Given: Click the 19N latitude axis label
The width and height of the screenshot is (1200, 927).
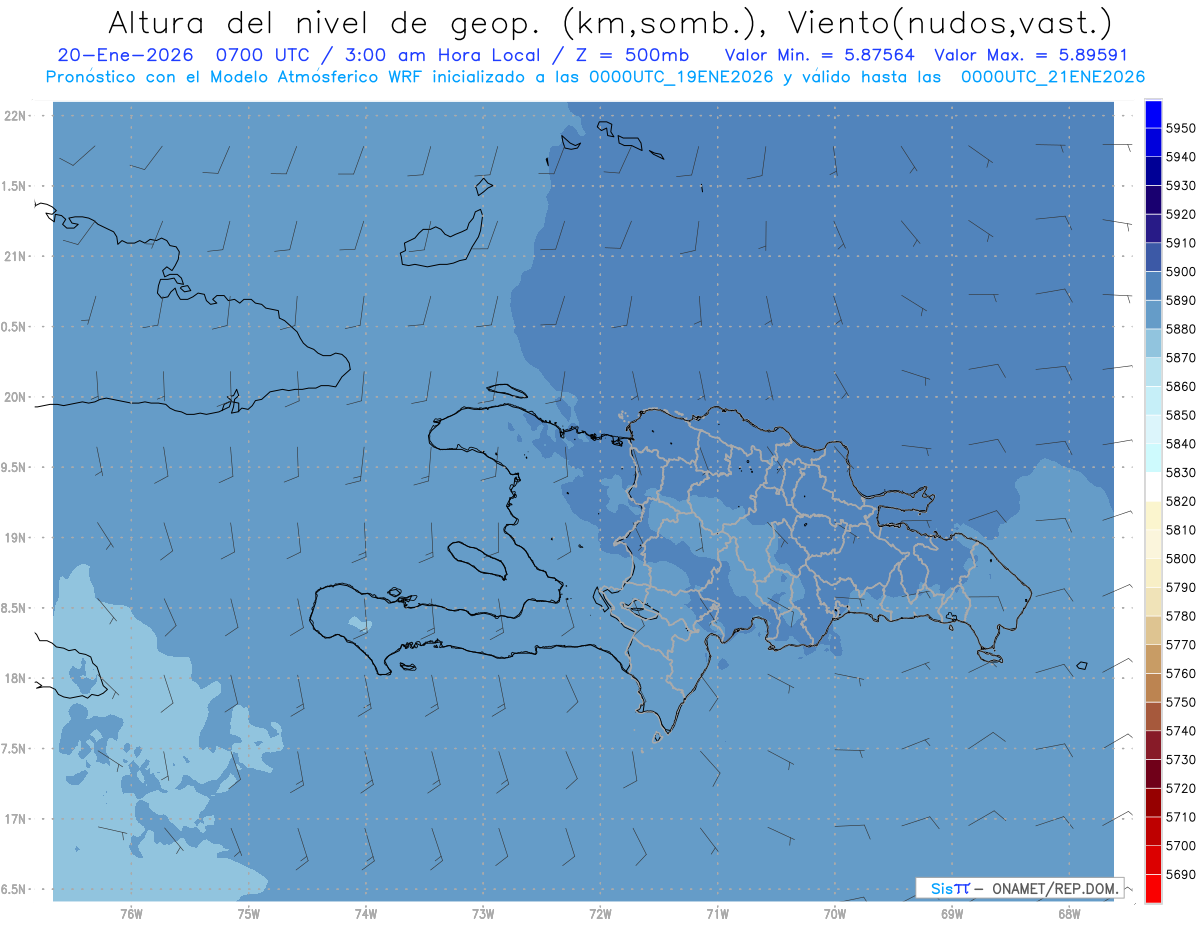Looking at the screenshot, I should (15, 538).
